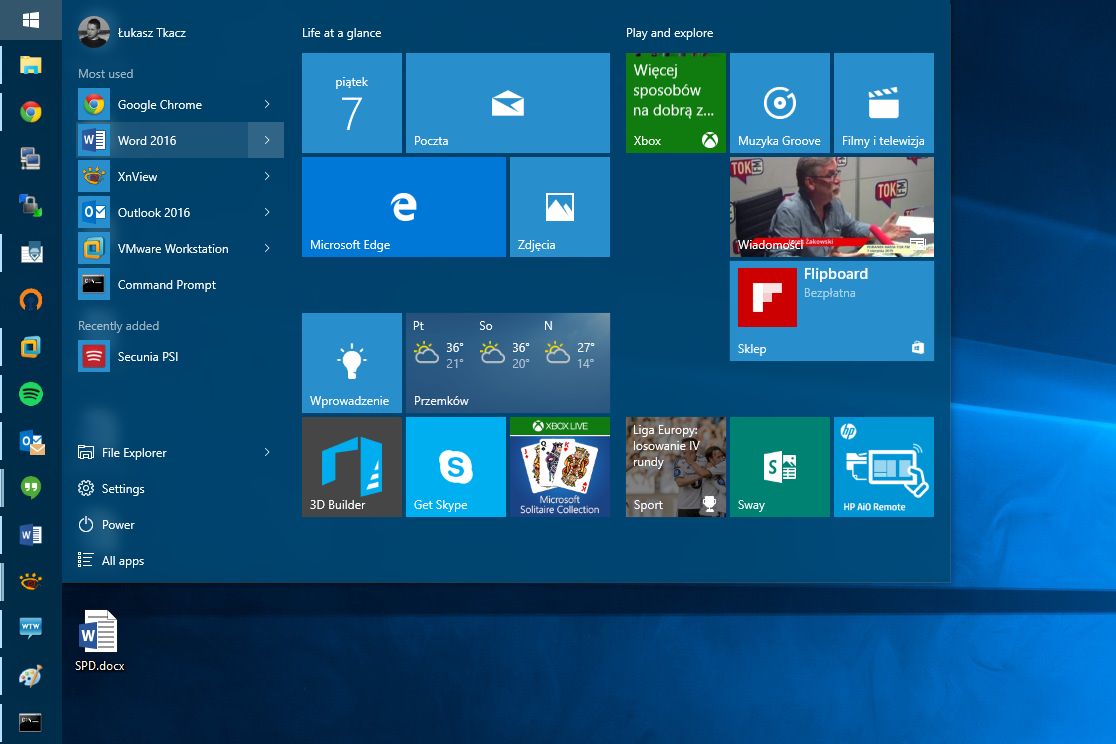Open Muzyka Groove tile
This screenshot has height=744, width=1116.
[x=779, y=103]
